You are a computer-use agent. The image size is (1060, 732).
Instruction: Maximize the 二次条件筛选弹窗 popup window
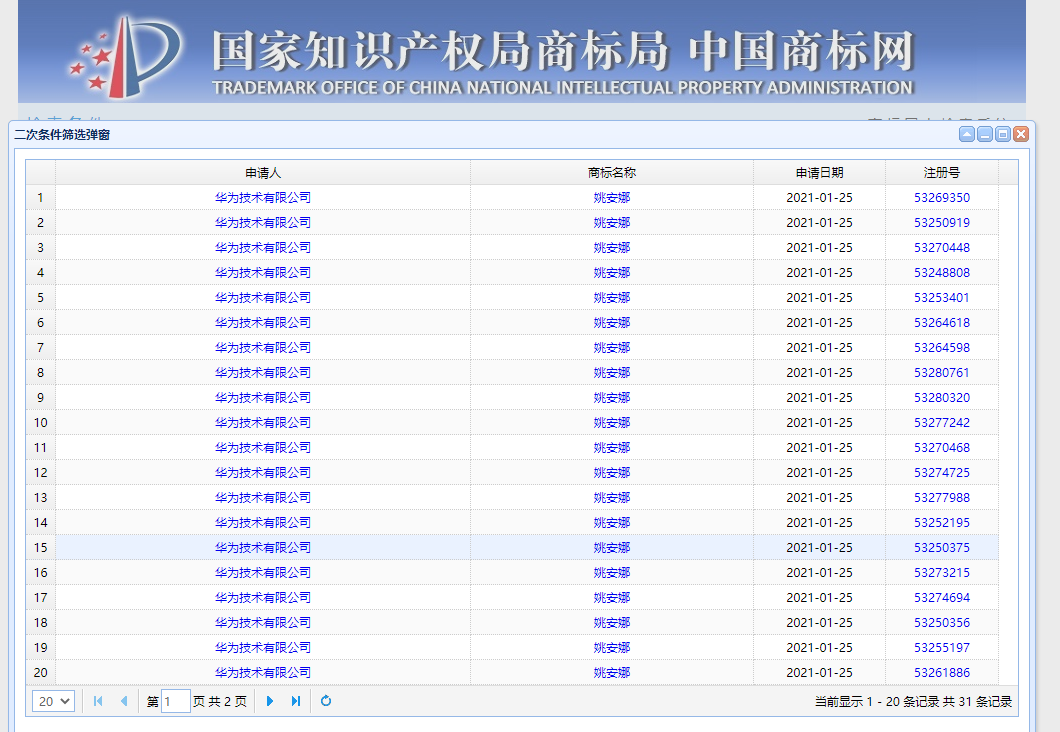1003,134
